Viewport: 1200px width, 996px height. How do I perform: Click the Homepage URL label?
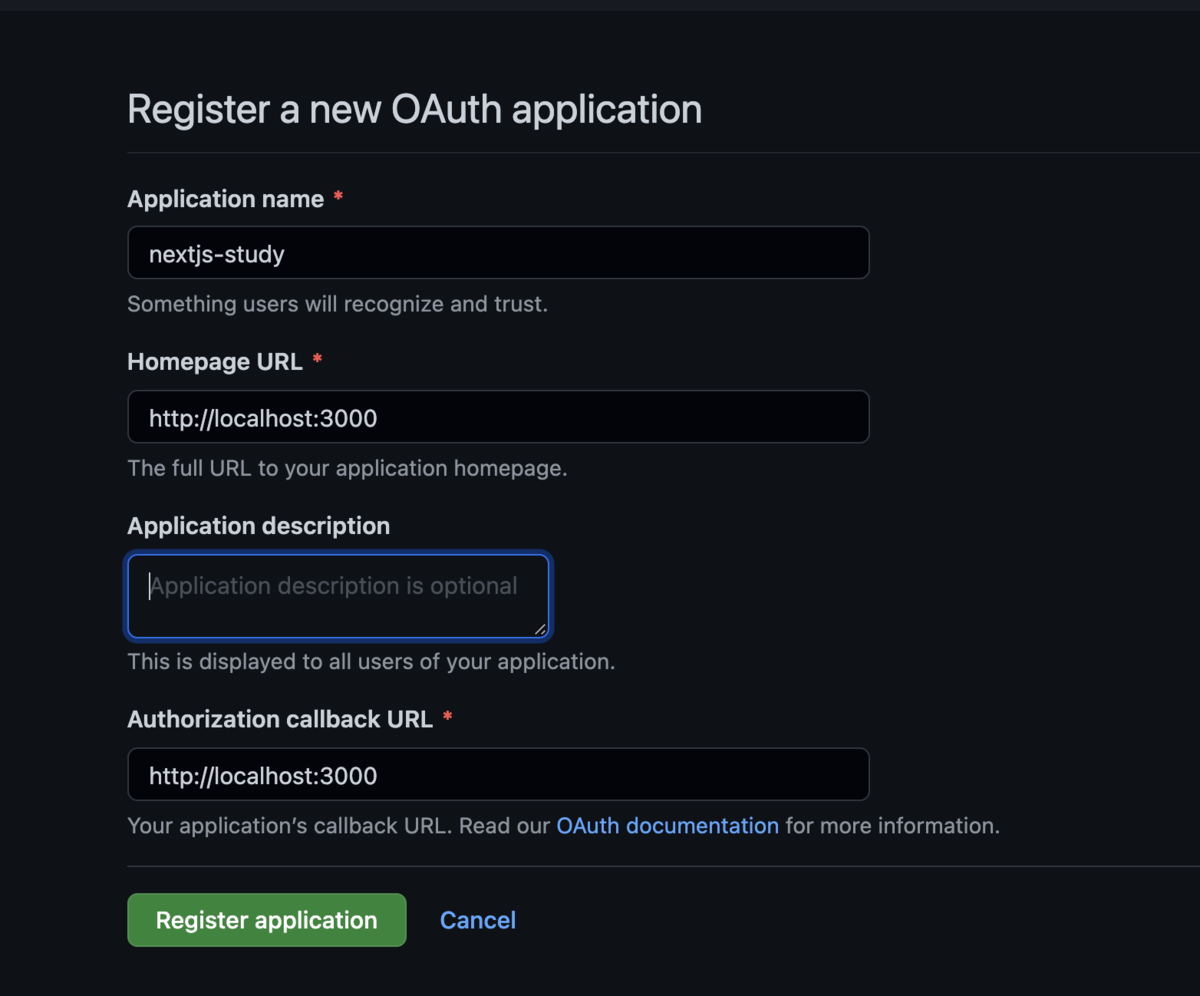point(215,362)
